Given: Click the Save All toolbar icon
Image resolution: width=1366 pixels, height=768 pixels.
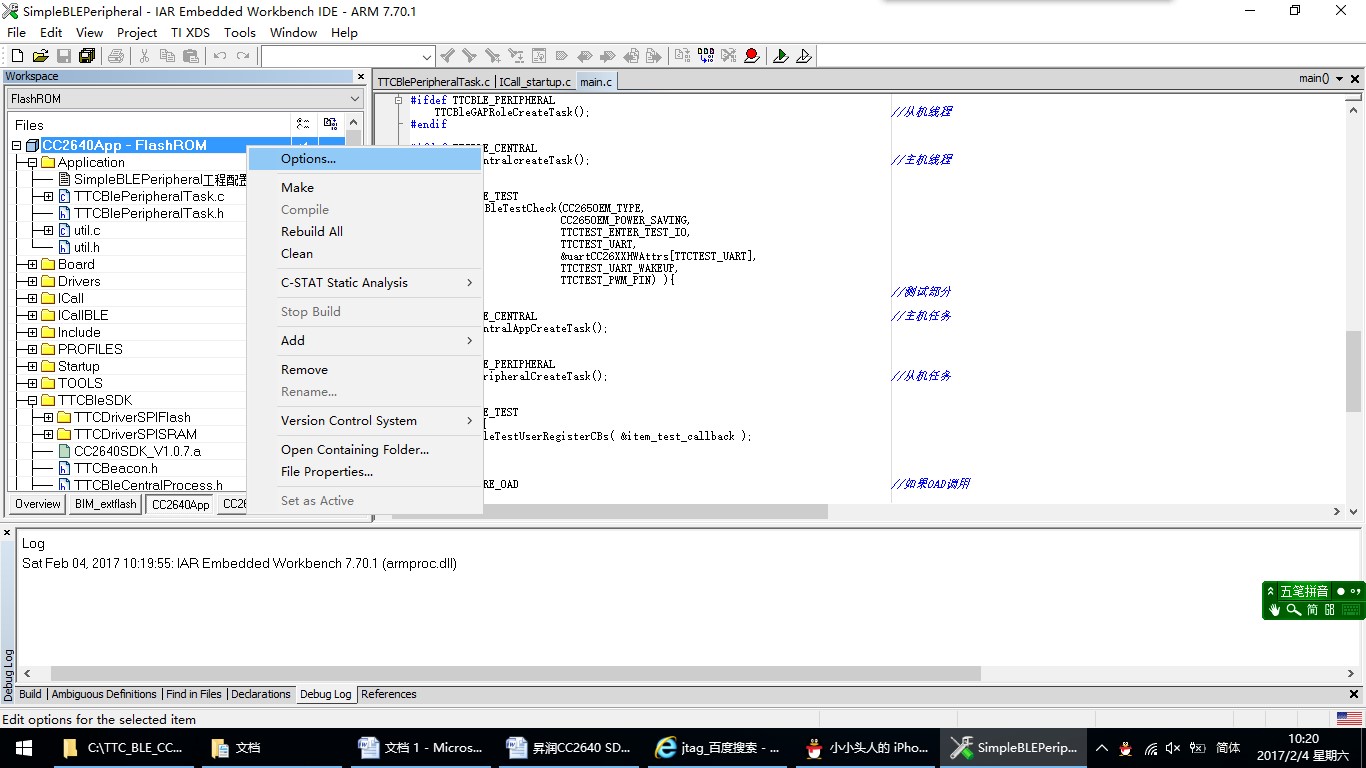Looking at the screenshot, I should [x=86, y=56].
